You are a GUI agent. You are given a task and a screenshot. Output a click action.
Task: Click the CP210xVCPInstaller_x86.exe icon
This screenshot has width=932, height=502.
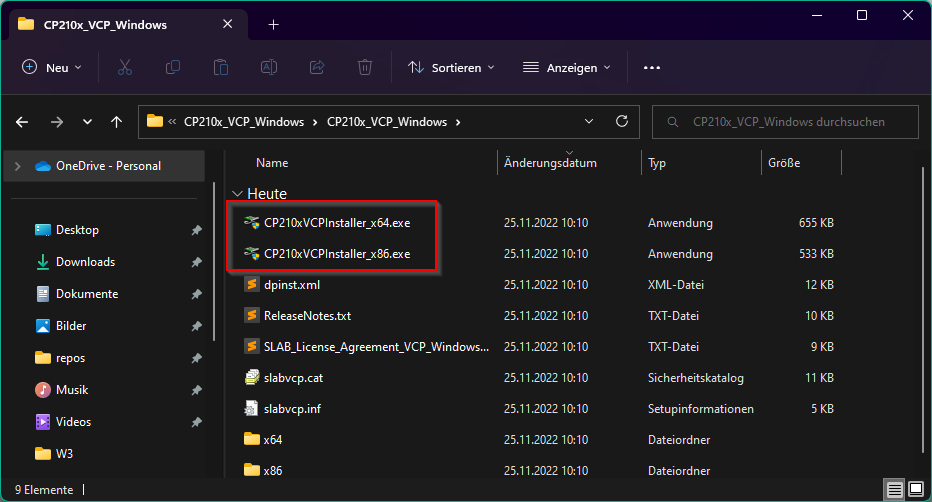(251, 254)
